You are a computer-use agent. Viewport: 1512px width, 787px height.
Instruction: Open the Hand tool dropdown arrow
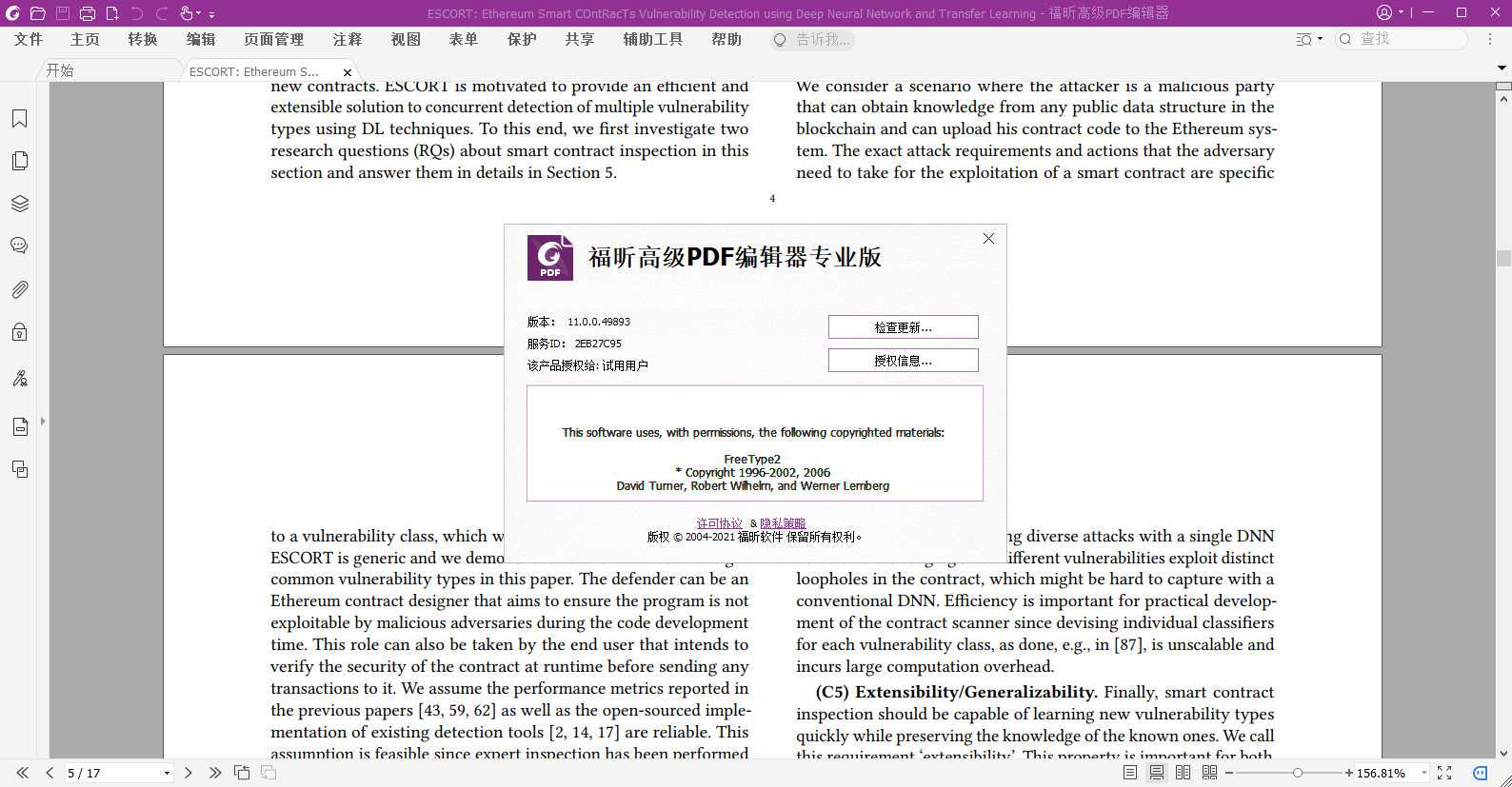[198, 13]
